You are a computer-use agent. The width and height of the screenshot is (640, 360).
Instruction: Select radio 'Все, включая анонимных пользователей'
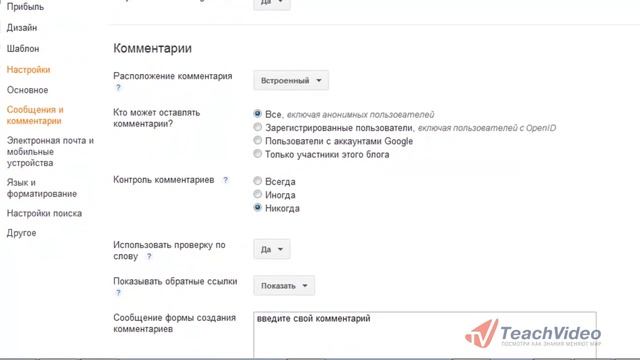click(258, 114)
